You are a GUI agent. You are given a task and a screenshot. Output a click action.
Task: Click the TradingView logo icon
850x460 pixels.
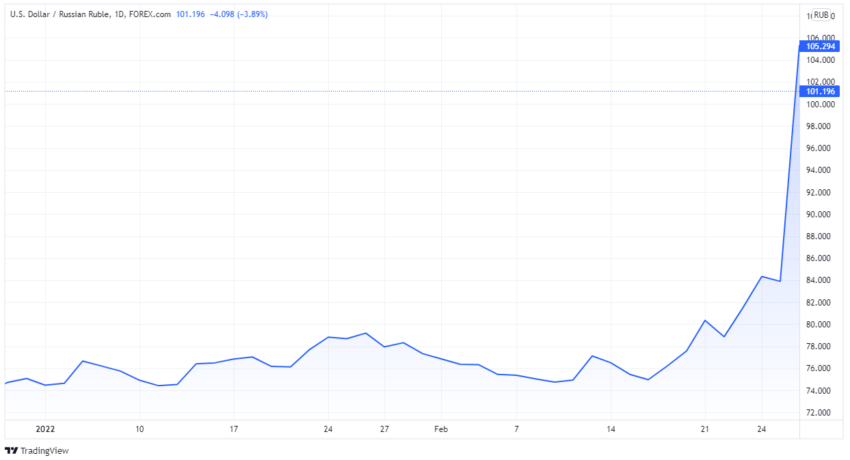(x=11, y=450)
